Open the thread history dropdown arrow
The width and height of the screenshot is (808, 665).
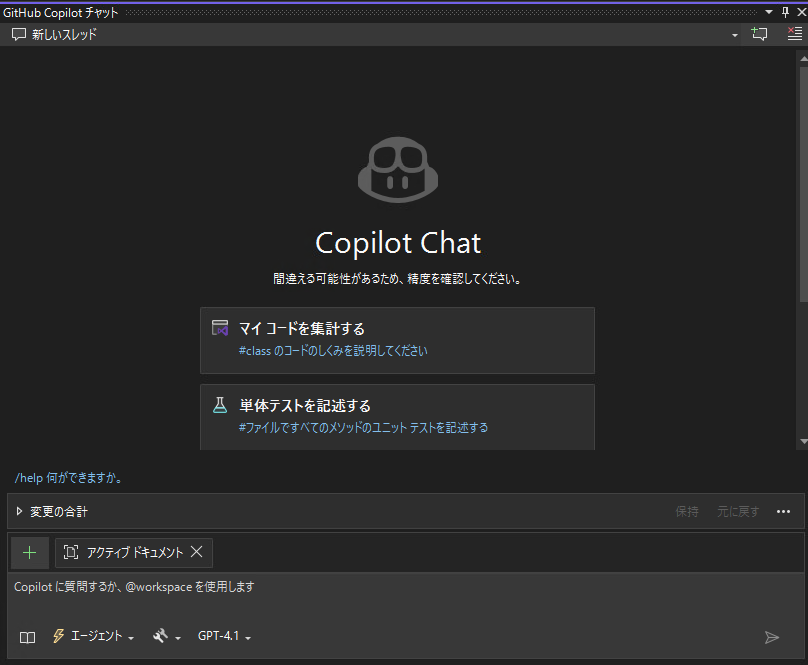735,35
